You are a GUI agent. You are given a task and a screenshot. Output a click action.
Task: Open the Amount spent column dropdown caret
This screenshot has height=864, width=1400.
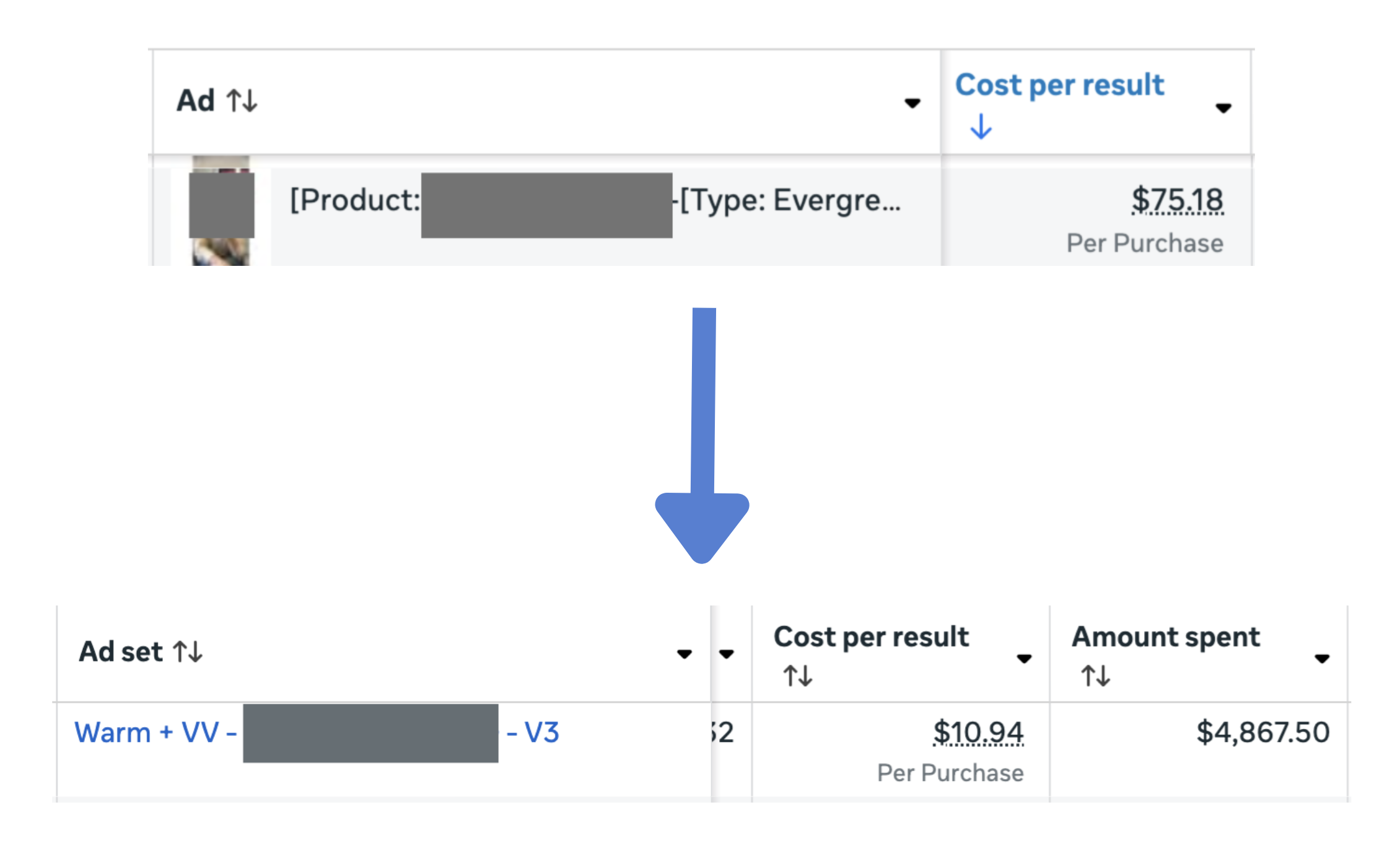[x=1322, y=658]
